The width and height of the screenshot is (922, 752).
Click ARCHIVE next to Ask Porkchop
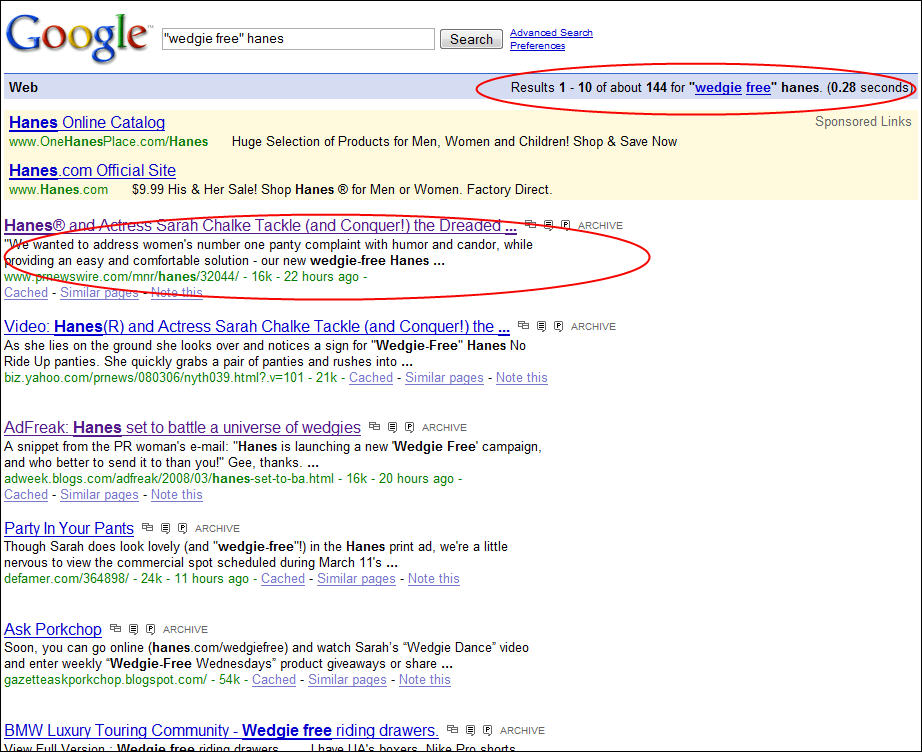click(x=185, y=630)
